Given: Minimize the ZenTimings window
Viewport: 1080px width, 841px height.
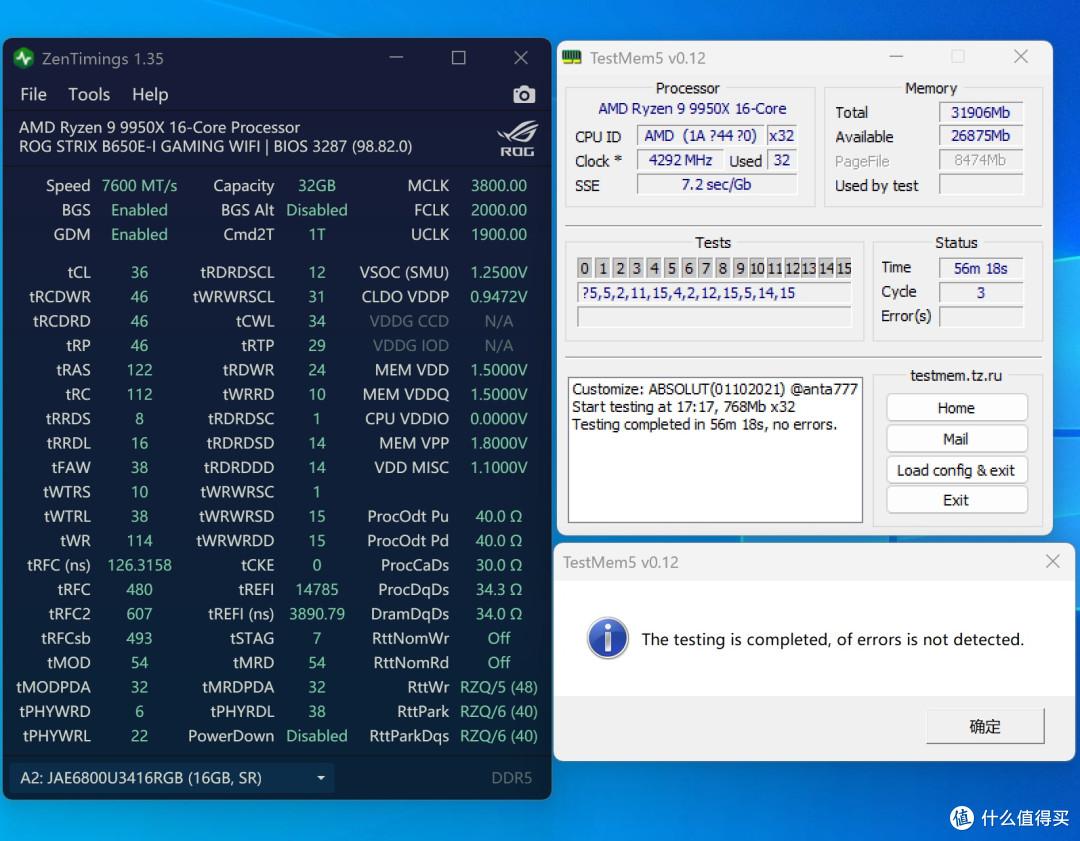Looking at the screenshot, I should (396, 57).
